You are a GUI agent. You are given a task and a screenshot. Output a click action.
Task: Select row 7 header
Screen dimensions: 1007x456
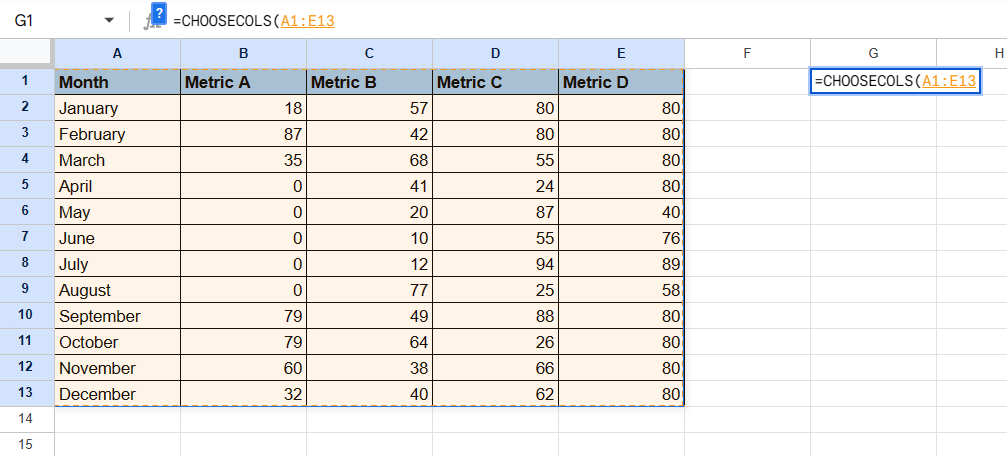(x=27, y=238)
